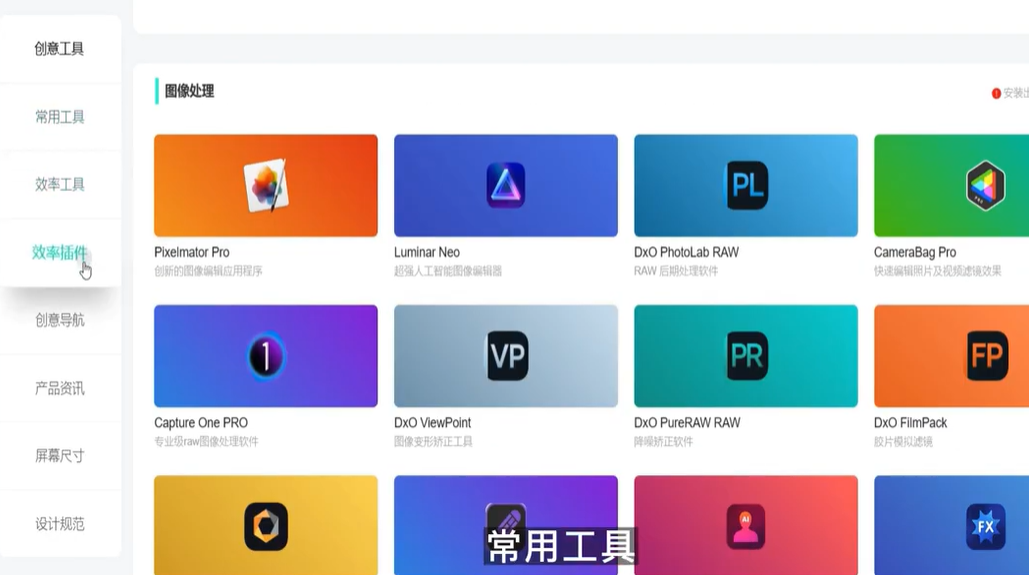Click the 超强人工智能图像编辑器 description

click(x=448, y=271)
